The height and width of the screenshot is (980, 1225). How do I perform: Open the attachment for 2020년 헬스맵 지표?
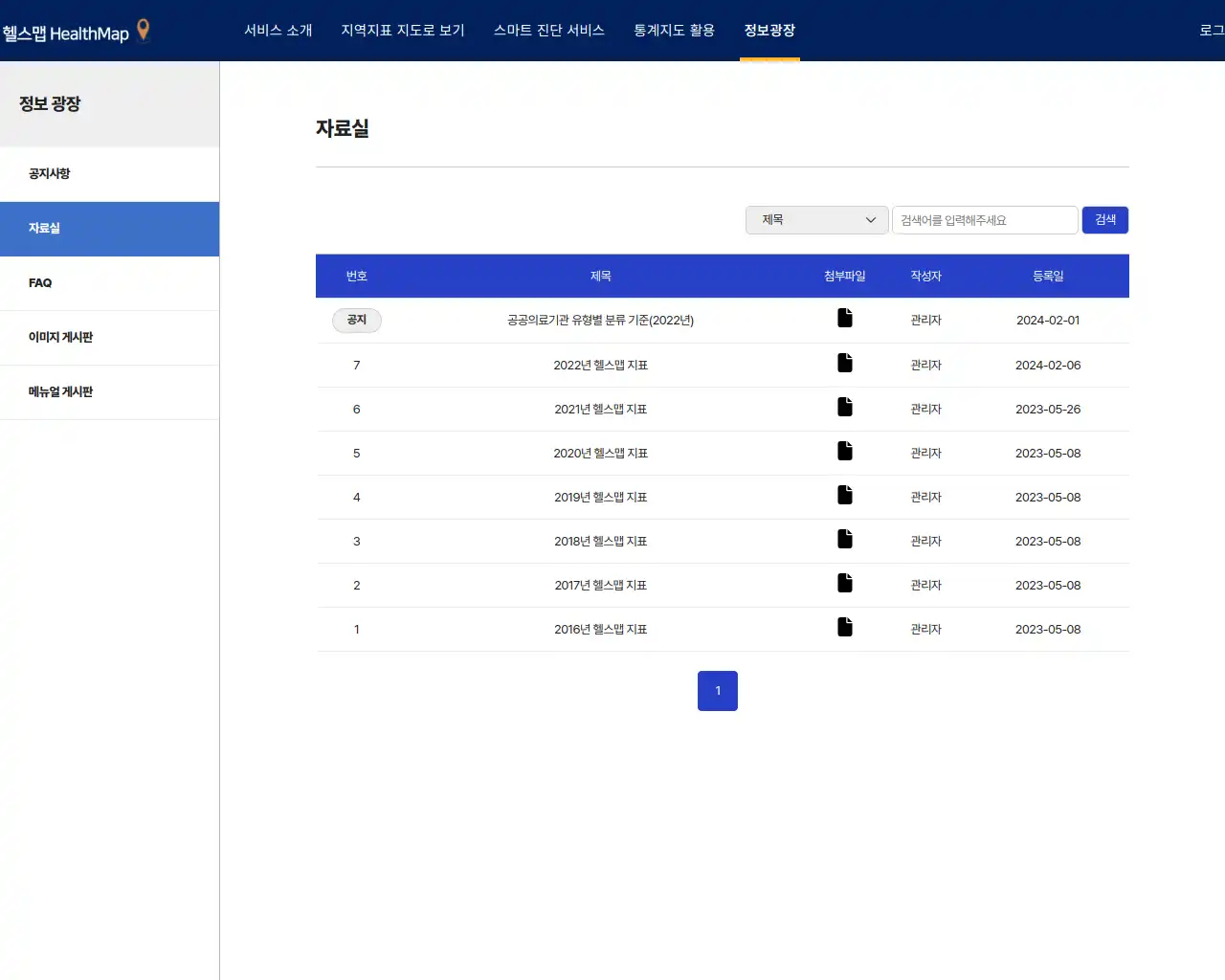(x=844, y=452)
